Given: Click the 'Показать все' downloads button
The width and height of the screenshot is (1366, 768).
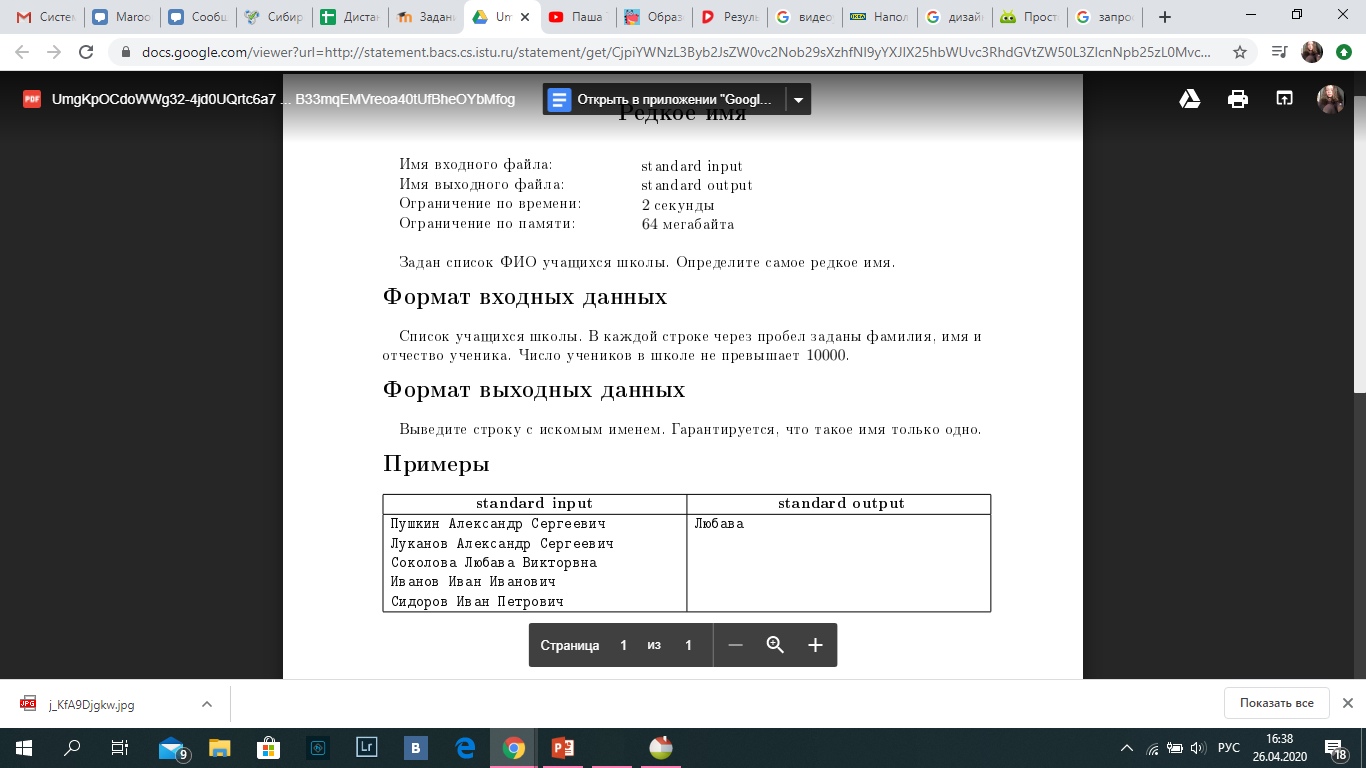Looking at the screenshot, I should [x=1276, y=703].
